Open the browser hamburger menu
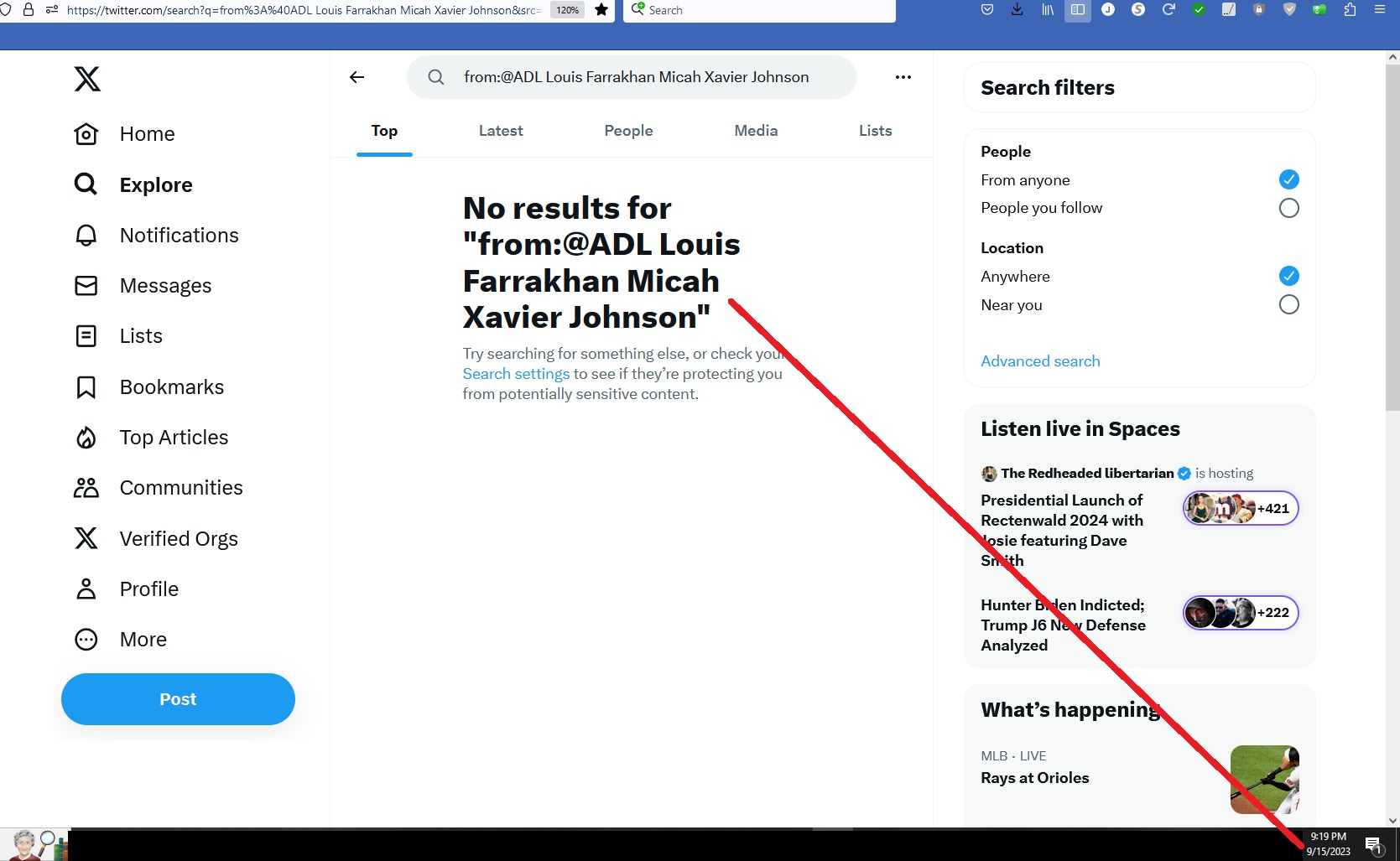This screenshot has height=861, width=1400. 1380,10
